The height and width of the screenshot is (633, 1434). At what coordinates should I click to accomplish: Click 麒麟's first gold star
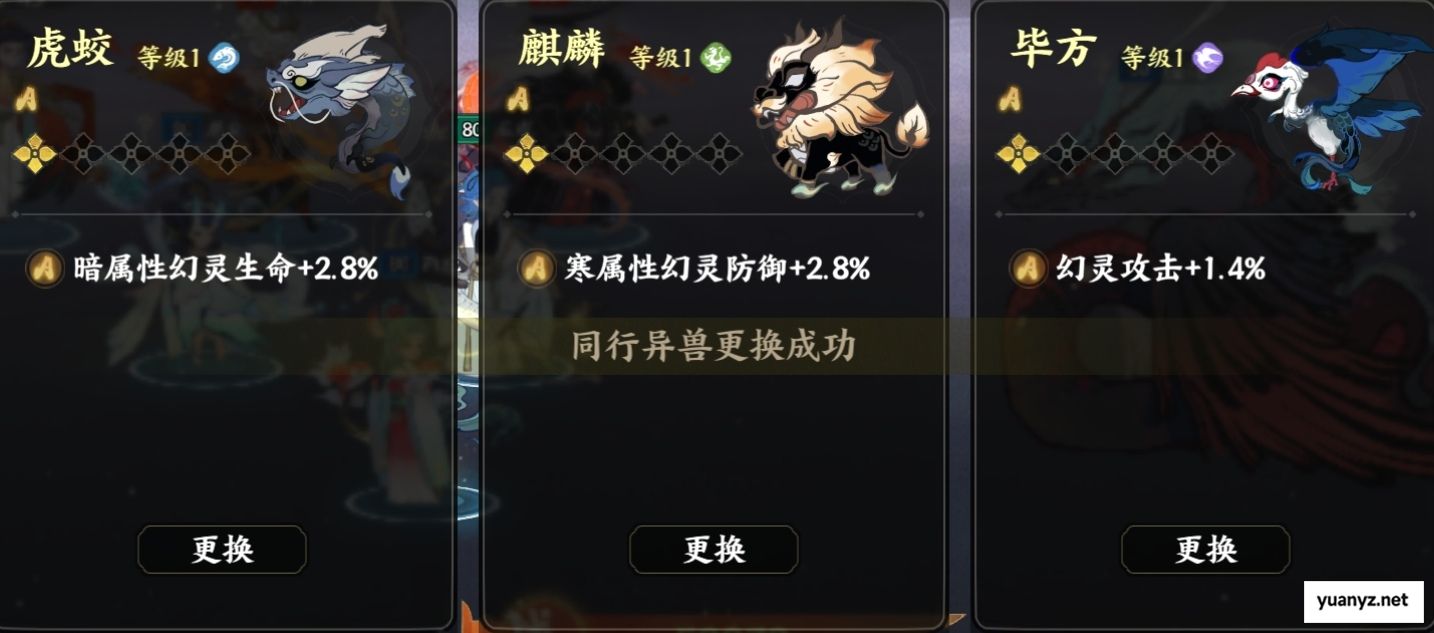coord(526,154)
